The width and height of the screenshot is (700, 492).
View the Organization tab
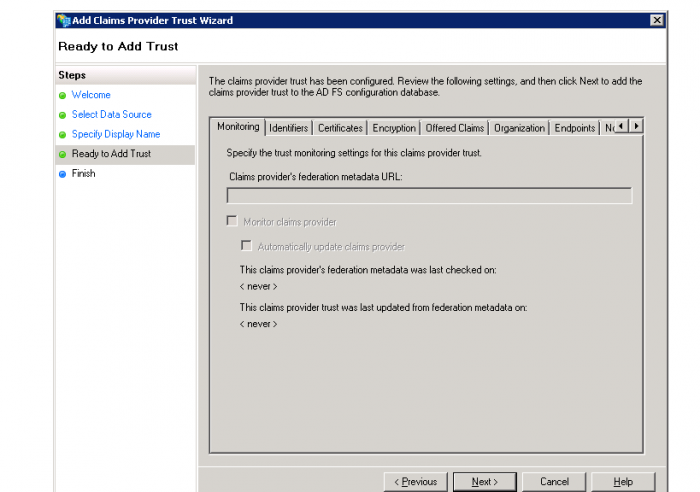519,128
